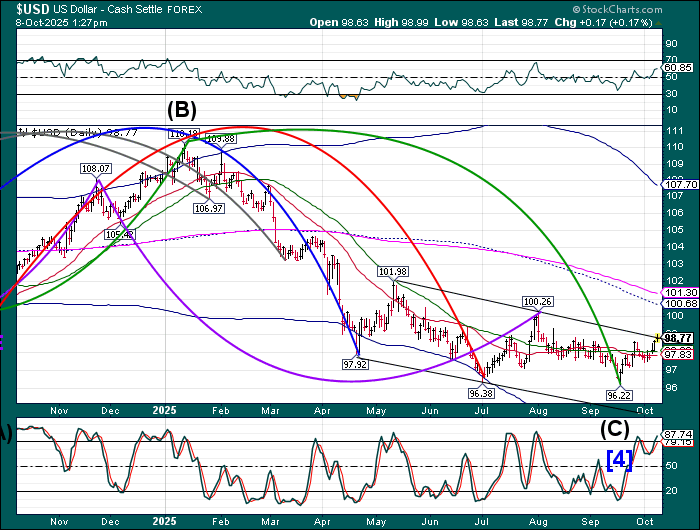700x530 pixels.
Task: Select the 106.97 price low label
Action: tap(209, 208)
